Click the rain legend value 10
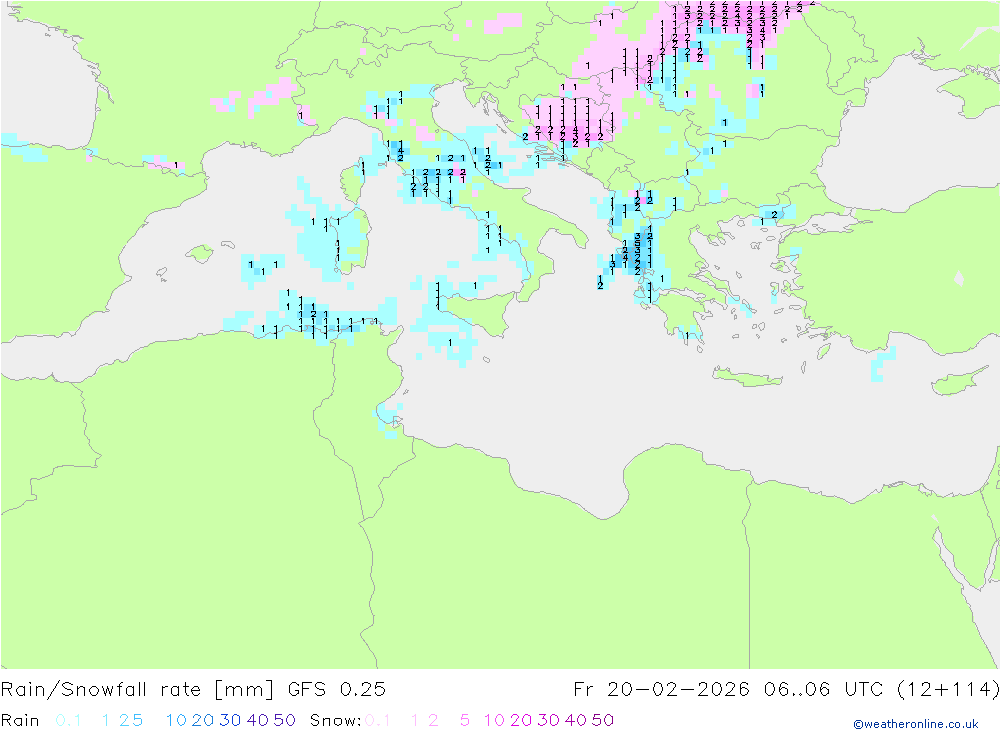 click(176, 720)
